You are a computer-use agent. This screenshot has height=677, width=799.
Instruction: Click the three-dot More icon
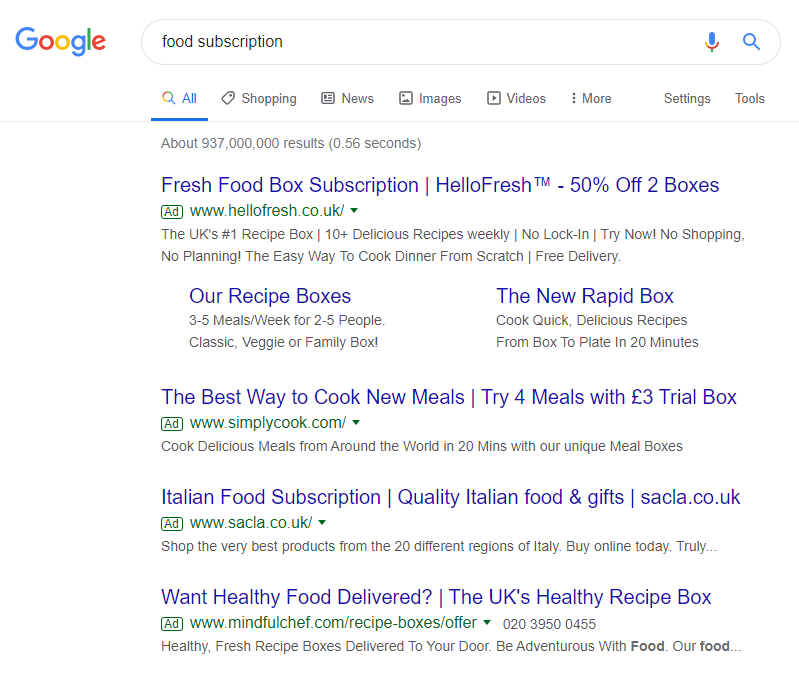(574, 98)
